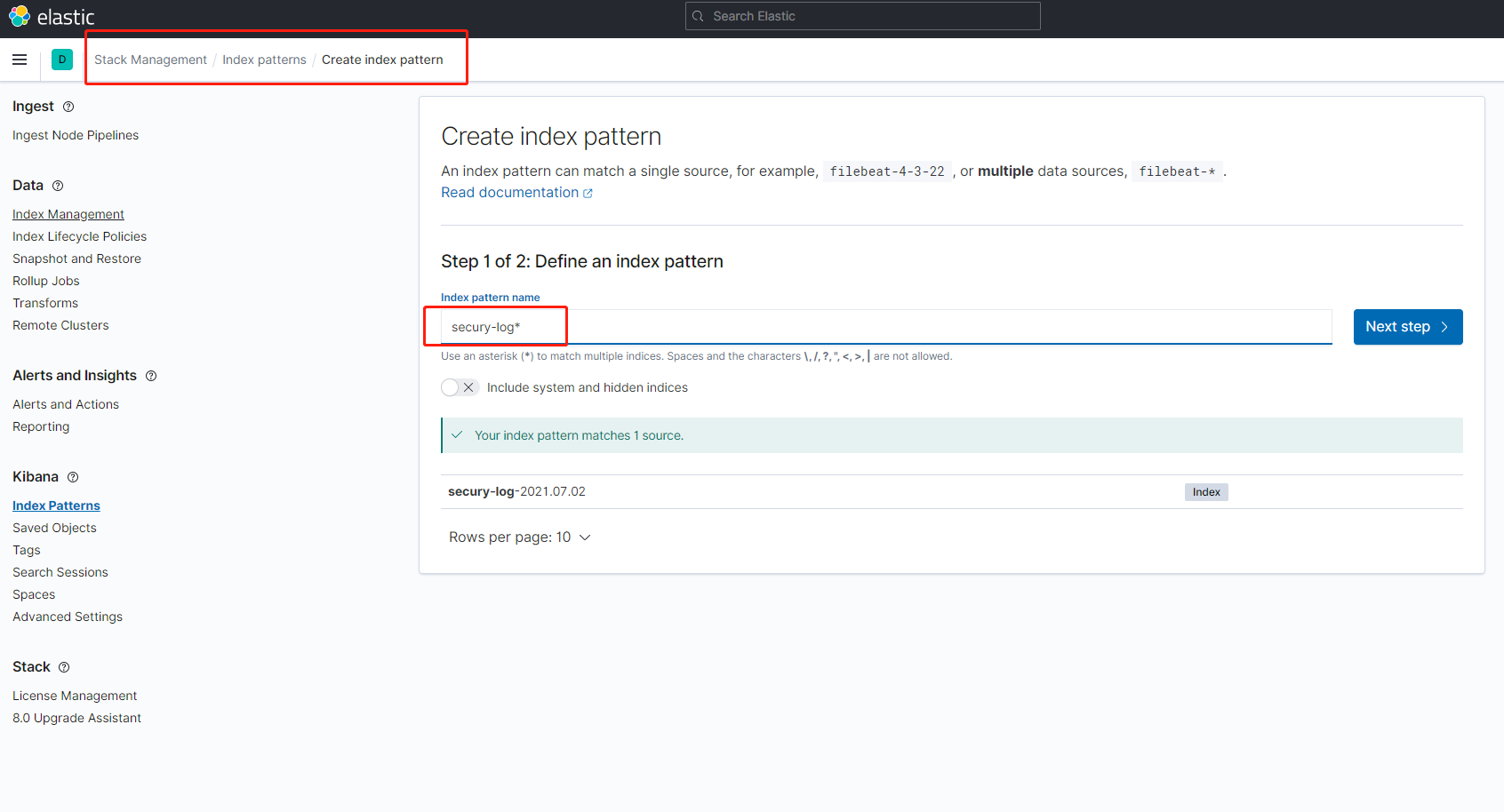Click the Index badge on secury-log row
The width and height of the screenshot is (1504, 812).
click(x=1206, y=492)
